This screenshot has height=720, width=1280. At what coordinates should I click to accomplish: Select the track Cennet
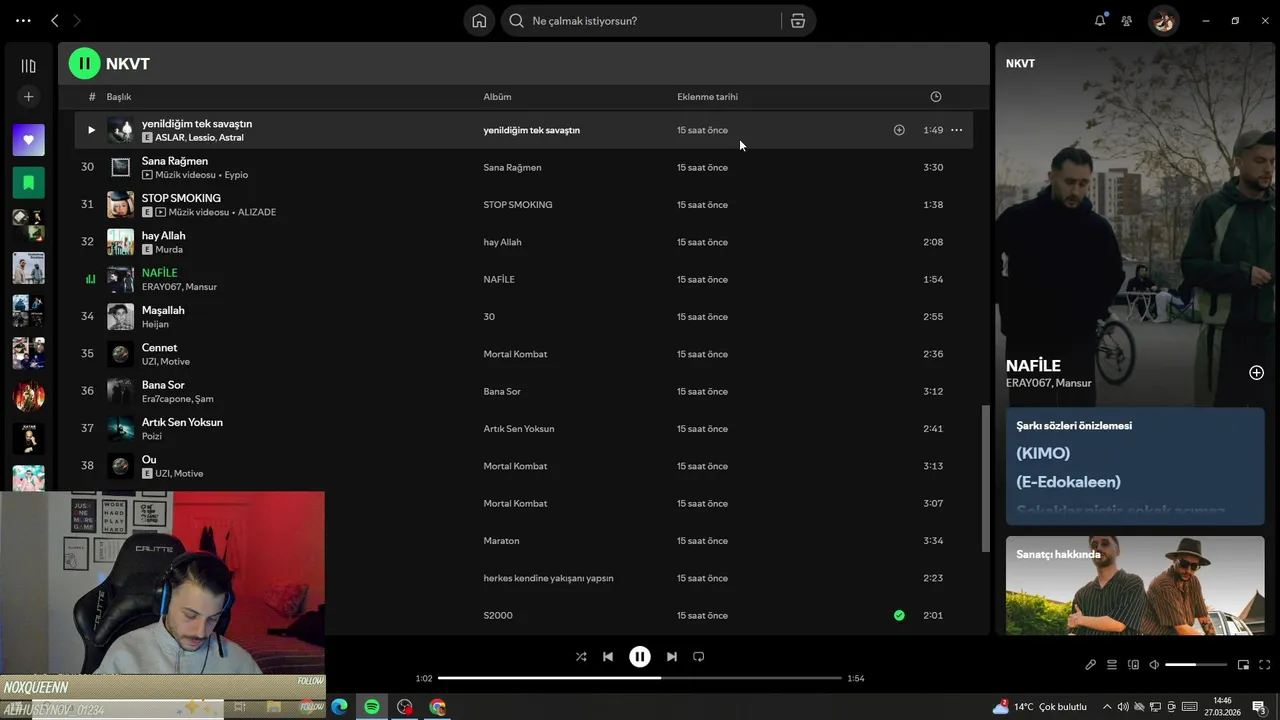tap(159, 348)
